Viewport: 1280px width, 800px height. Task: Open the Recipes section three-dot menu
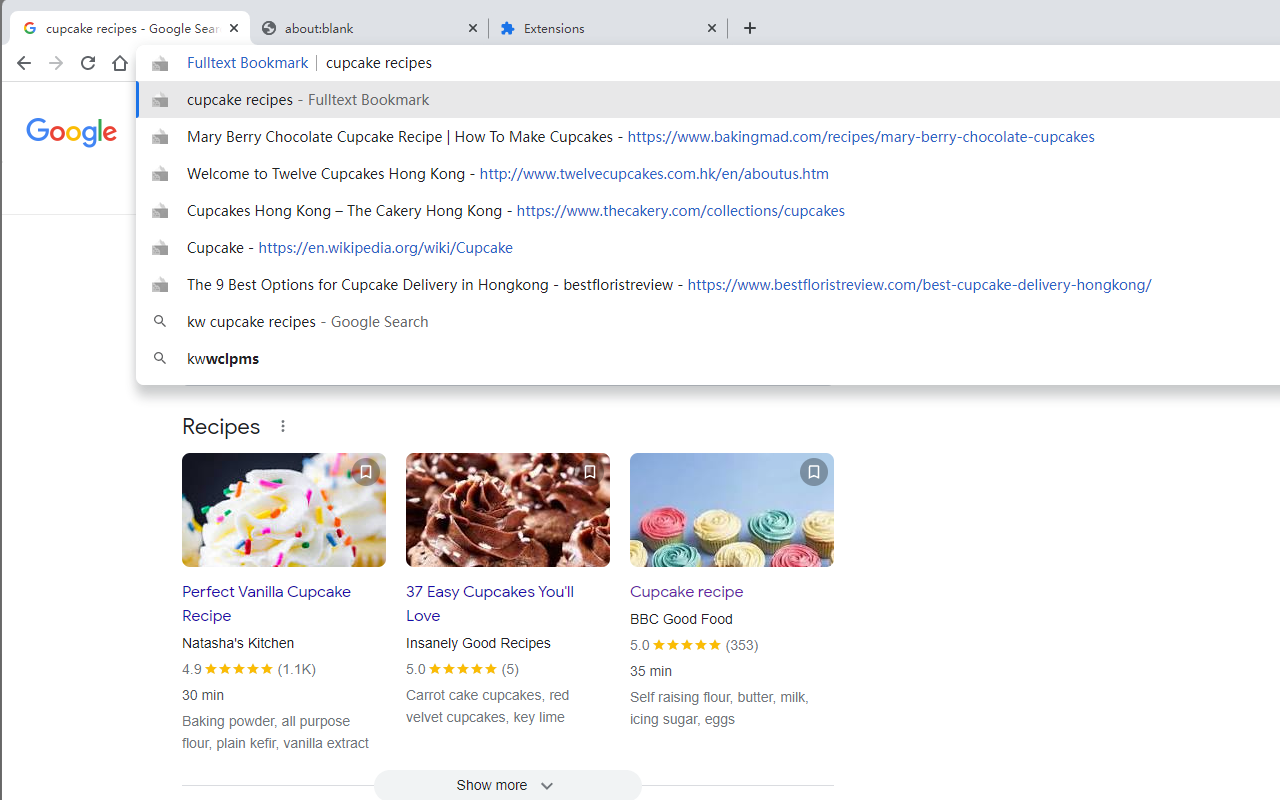(x=283, y=426)
